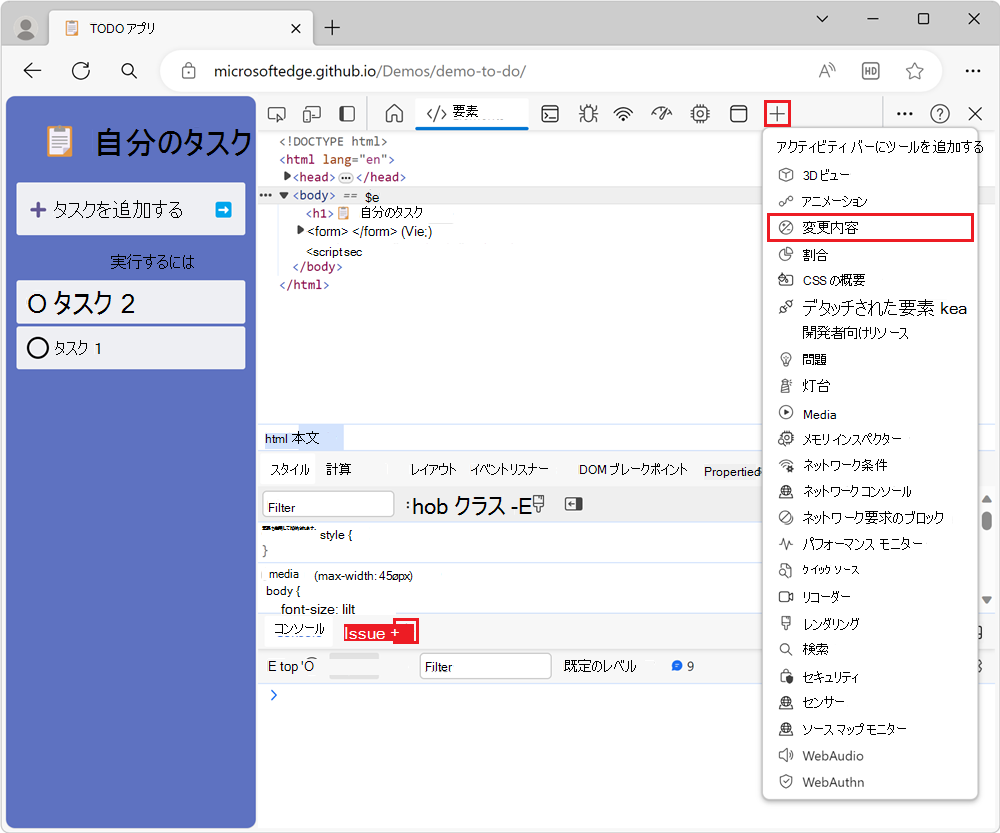Image resolution: width=1000 pixels, height=833 pixels.
Task: Expand the form element in the DOM tree
Action: (299, 229)
